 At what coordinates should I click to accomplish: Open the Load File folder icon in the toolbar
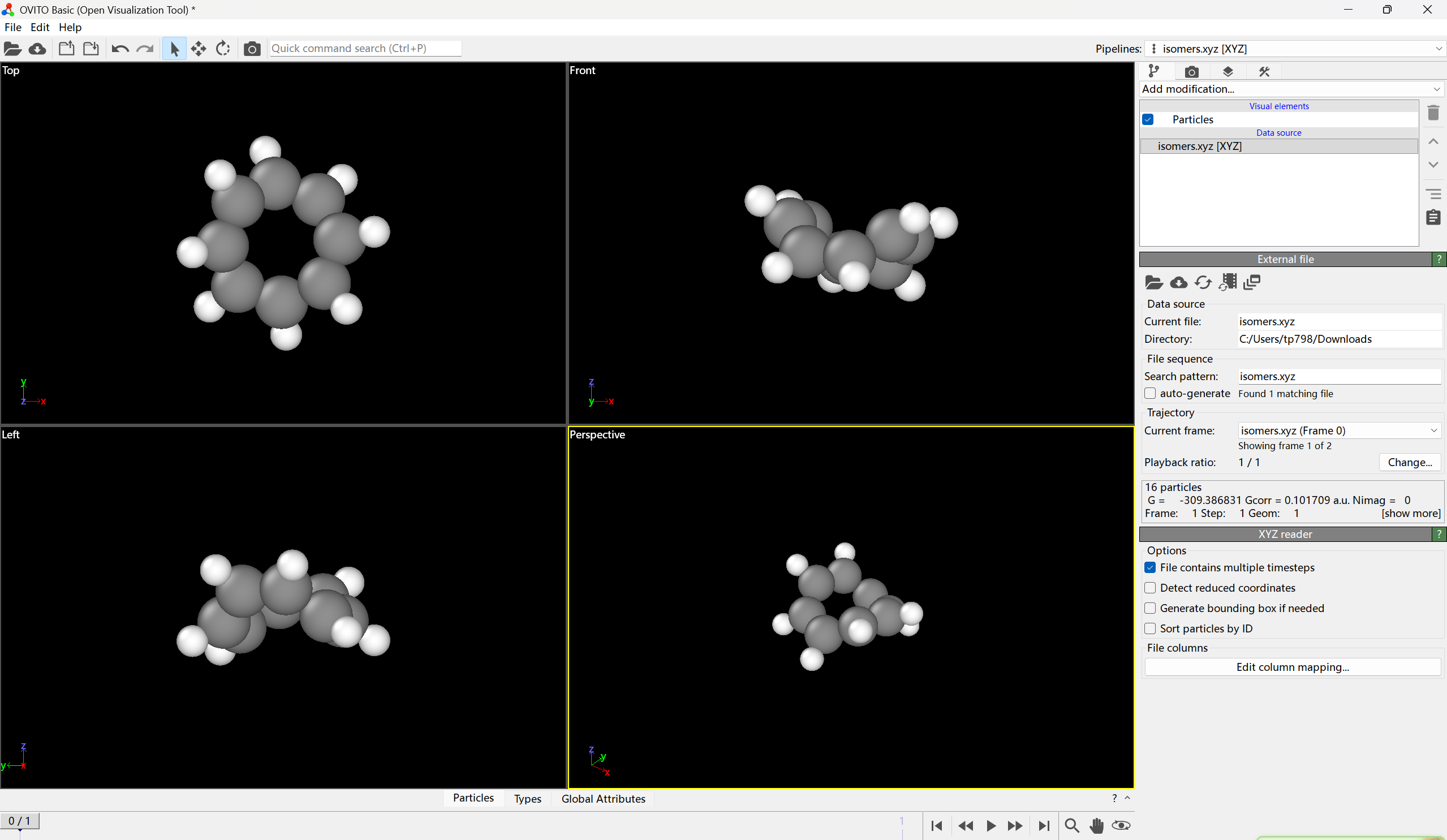pos(12,49)
